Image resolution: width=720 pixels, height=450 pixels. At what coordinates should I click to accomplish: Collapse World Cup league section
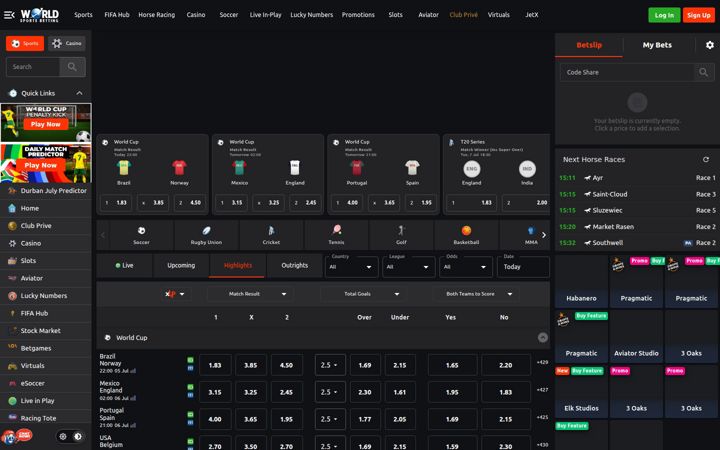pyautogui.click(x=542, y=338)
